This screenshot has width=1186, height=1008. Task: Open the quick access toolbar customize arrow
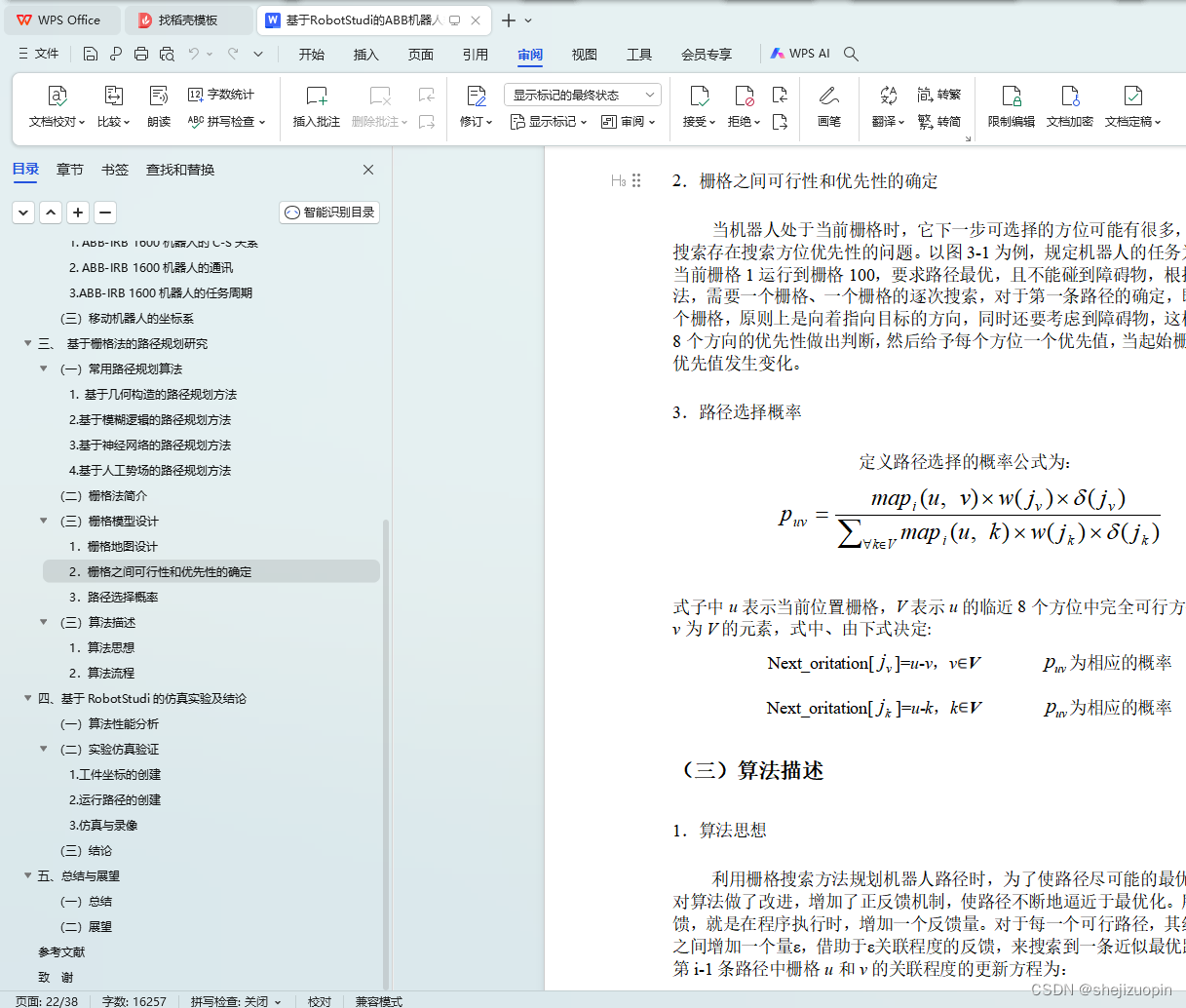pyautogui.click(x=258, y=54)
